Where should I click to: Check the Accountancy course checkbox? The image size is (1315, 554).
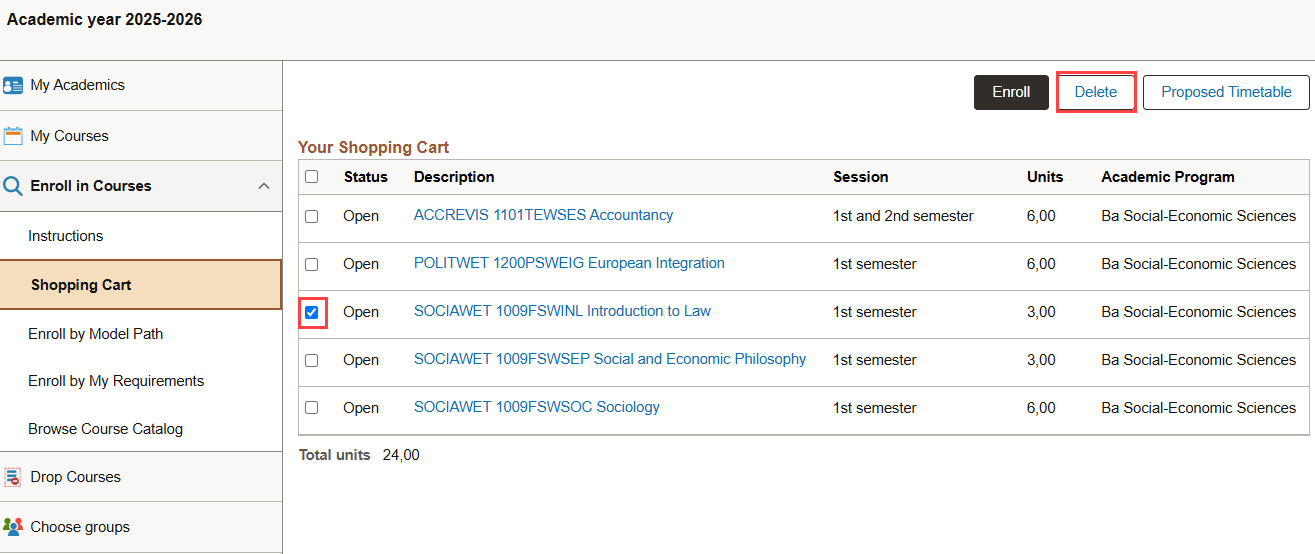tap(312, 216)
